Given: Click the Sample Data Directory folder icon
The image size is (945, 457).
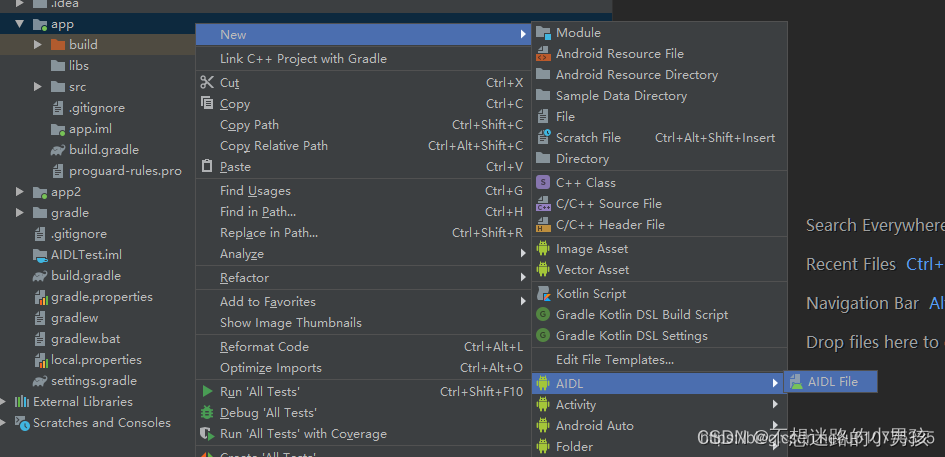Looking at the screenshot, I should (x=543, y=95).
